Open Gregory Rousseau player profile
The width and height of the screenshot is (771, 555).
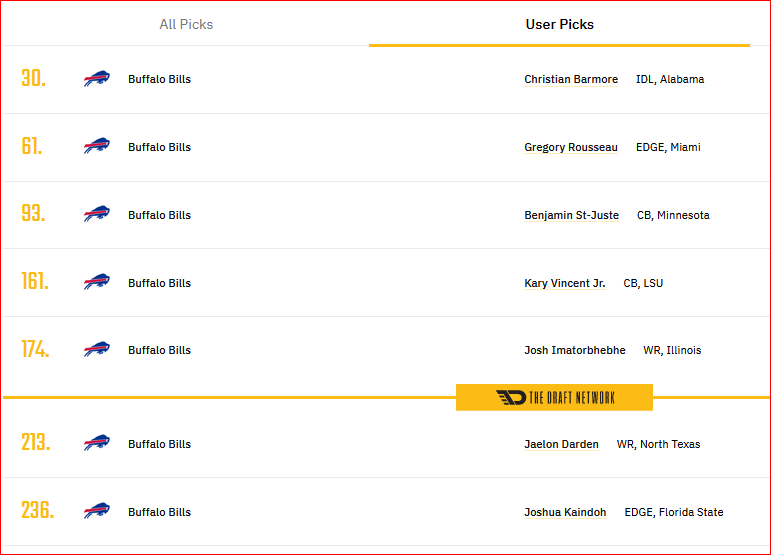[x=571, y=147]
